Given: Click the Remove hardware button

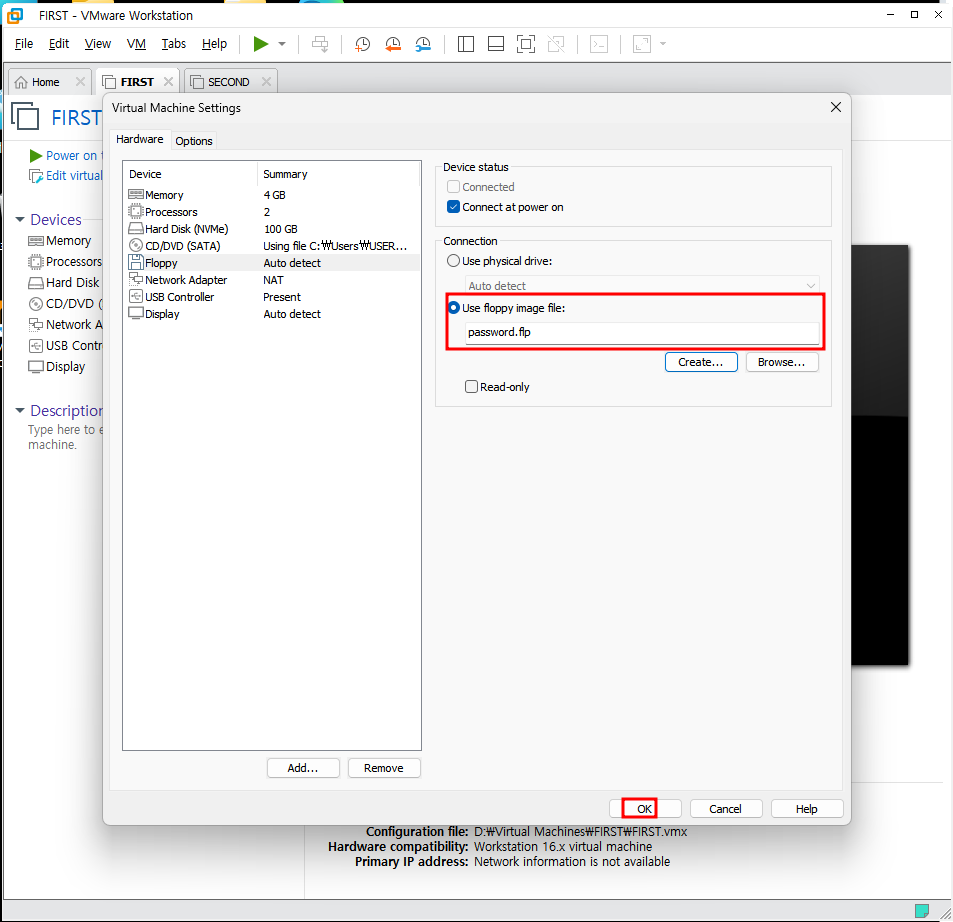Looking at the screenshot, I should [384, 768].
